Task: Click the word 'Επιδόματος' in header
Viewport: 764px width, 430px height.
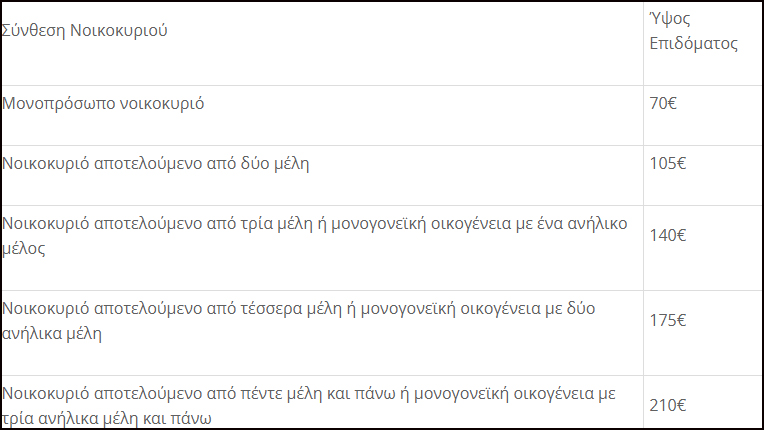Action: coord(693,43)
